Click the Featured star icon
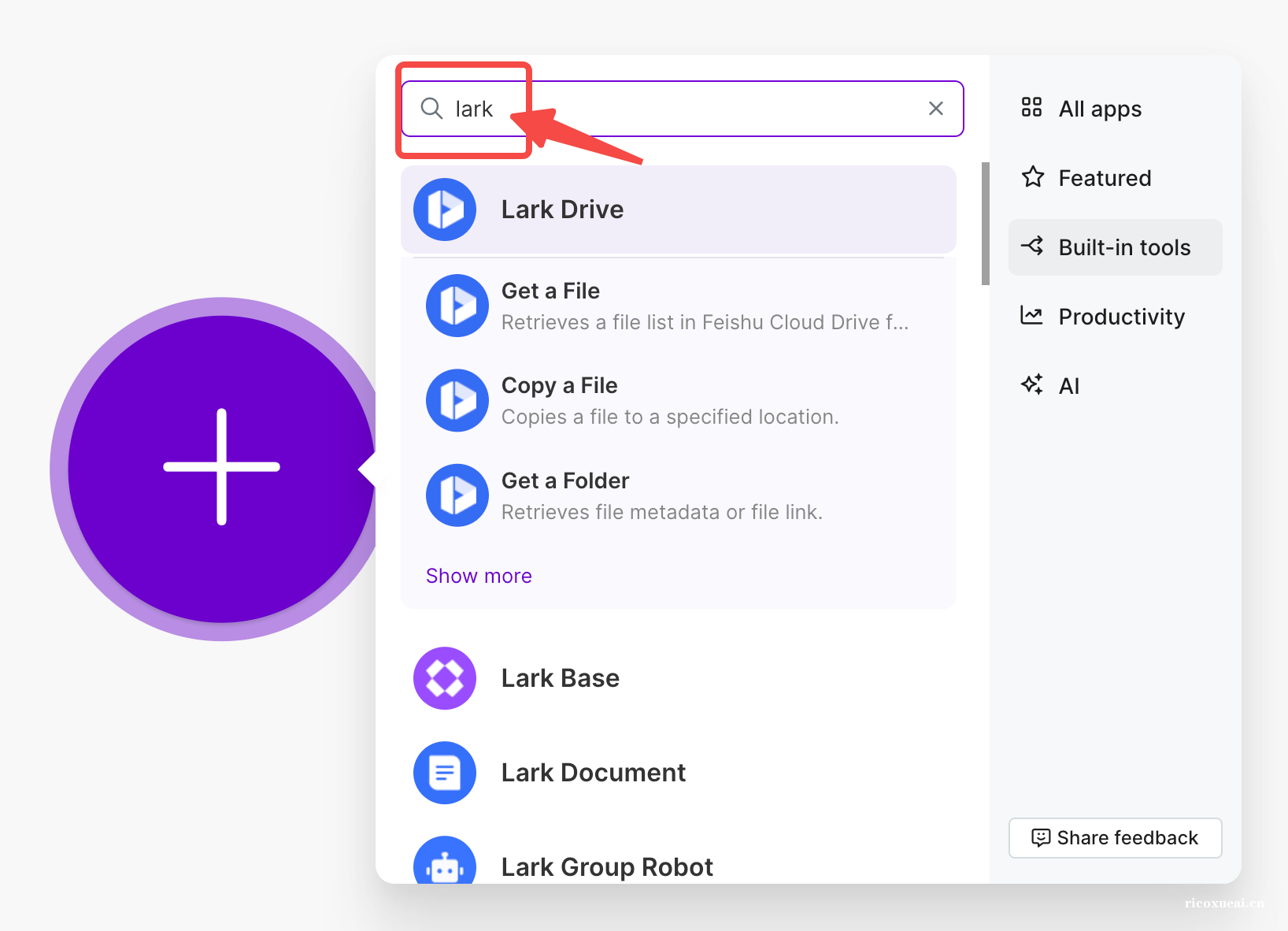The width and height of the screenshot is (1288, 931). (1033, 176)
